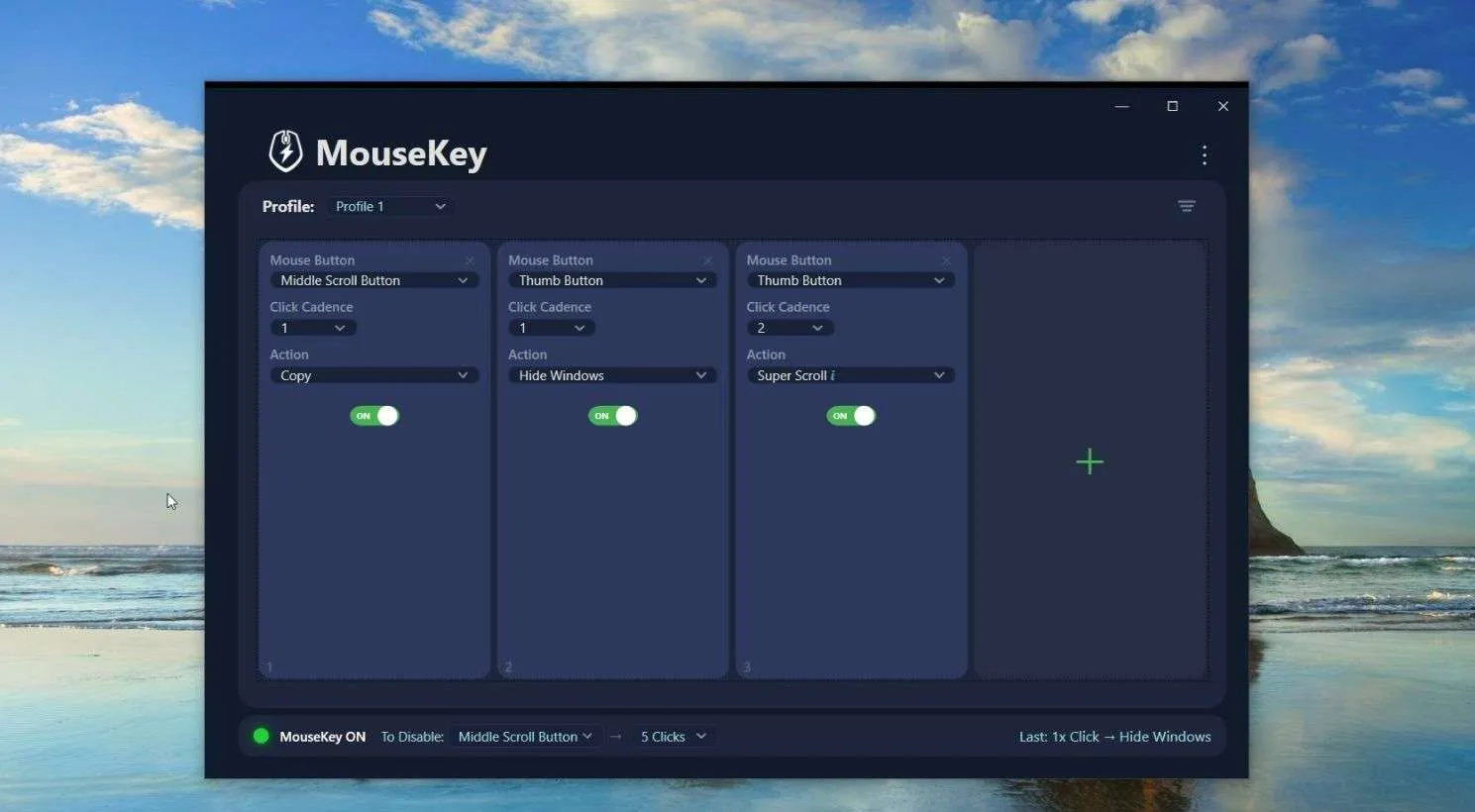The height and width of the screenshot is (812, 1475).
Task: Click the MouseKey ON status text
Action: [x=323, y=737]
